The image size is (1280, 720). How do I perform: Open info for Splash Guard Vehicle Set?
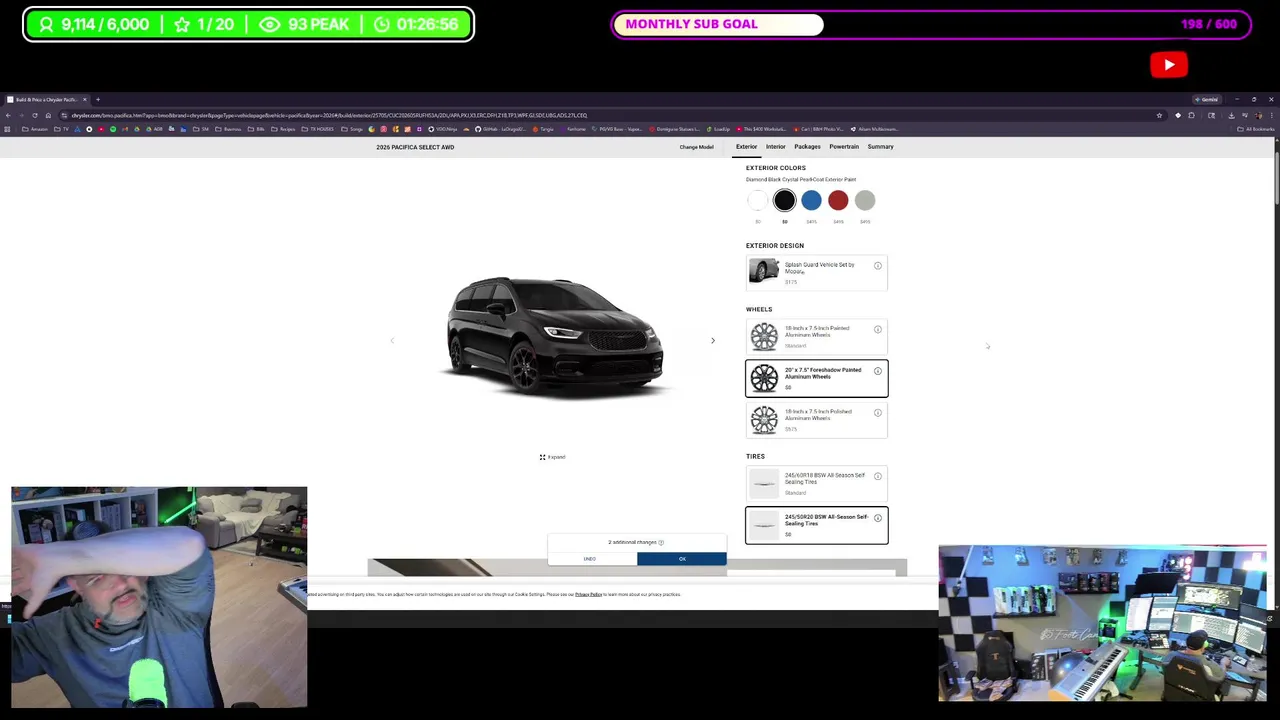click(x=878, y=266)
